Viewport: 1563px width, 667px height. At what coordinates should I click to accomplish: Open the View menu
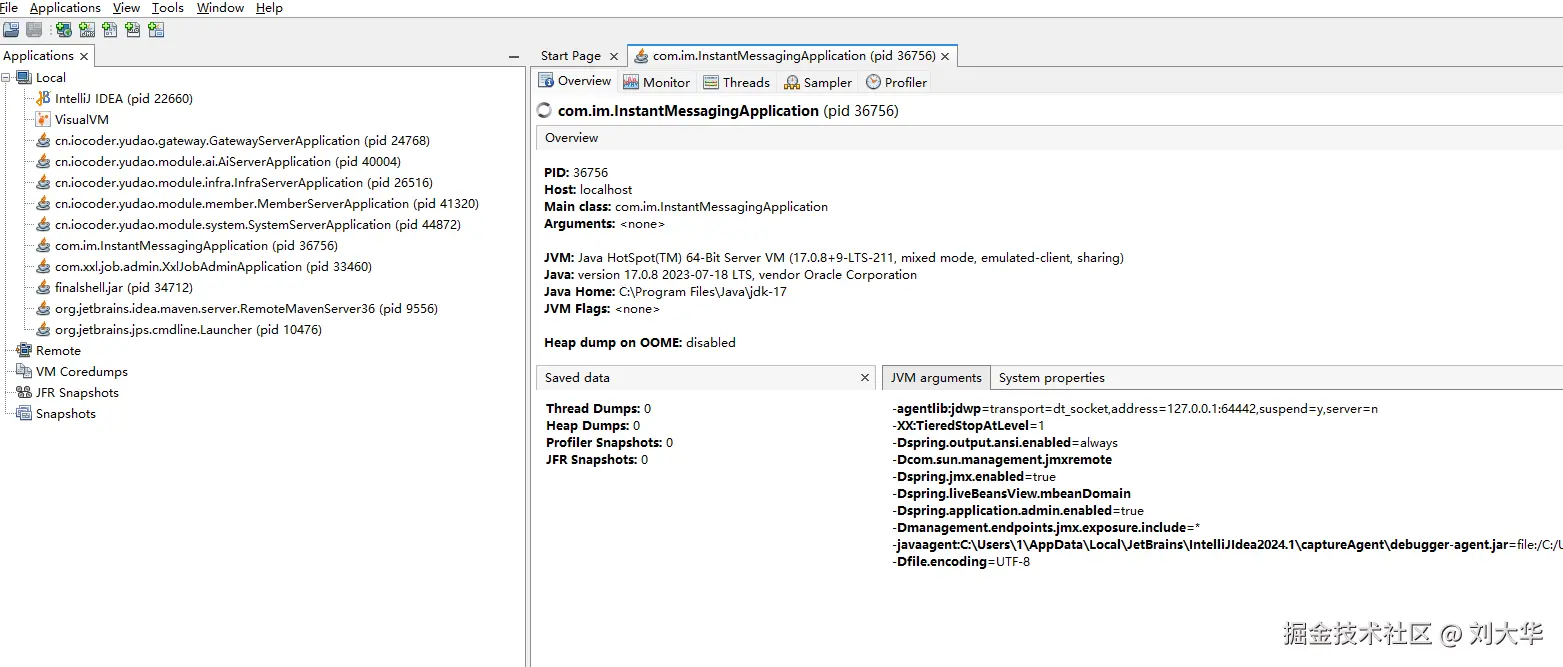[126, 8]
